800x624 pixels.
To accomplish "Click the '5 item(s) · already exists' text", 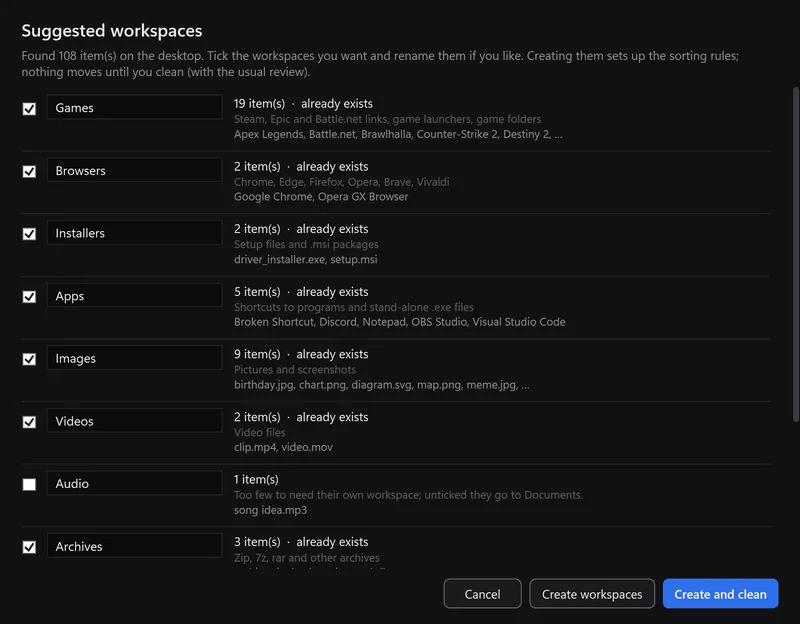I will (x=301, y=292).
